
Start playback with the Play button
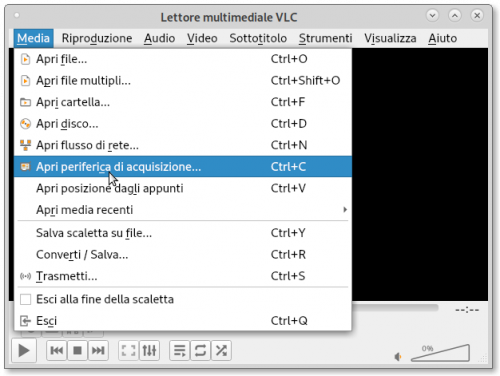click(x=24, y=351)
